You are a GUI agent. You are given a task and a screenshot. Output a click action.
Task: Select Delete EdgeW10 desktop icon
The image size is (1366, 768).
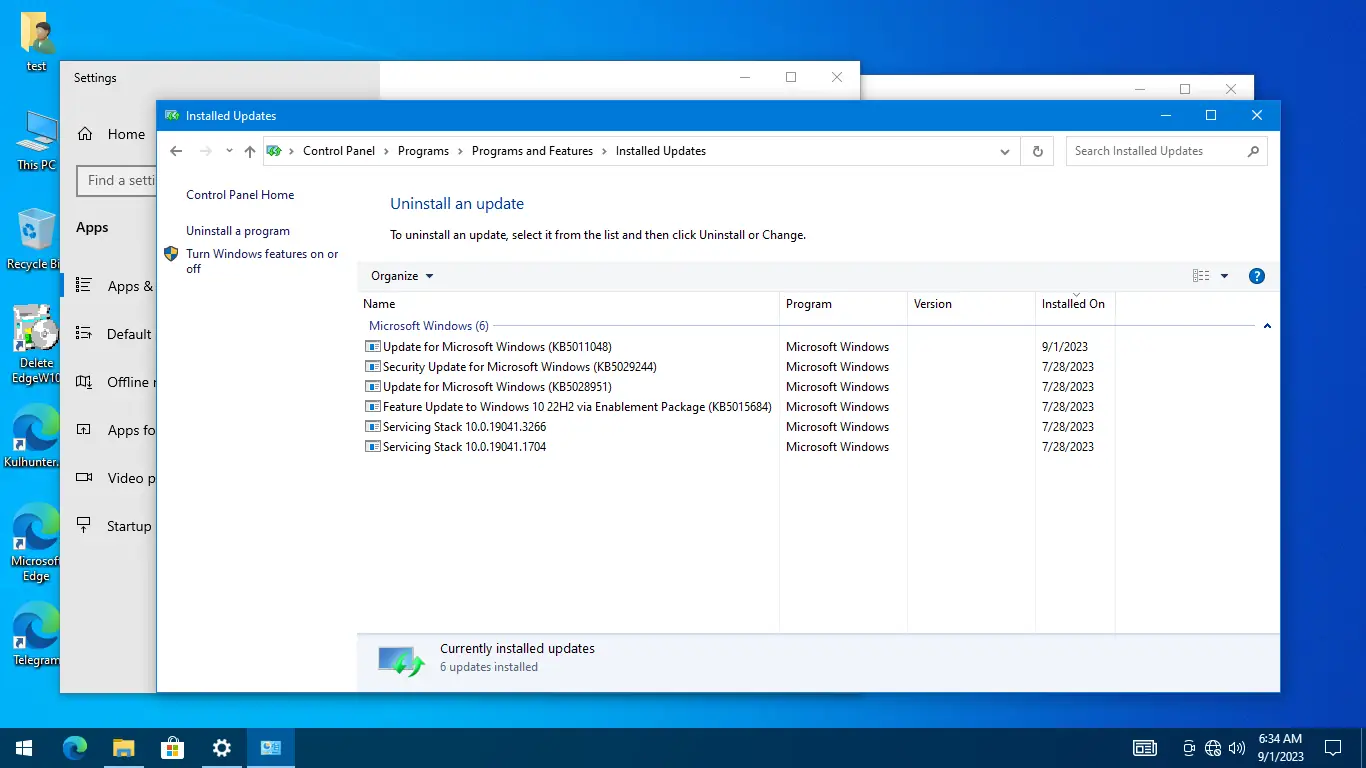point(36,344)
